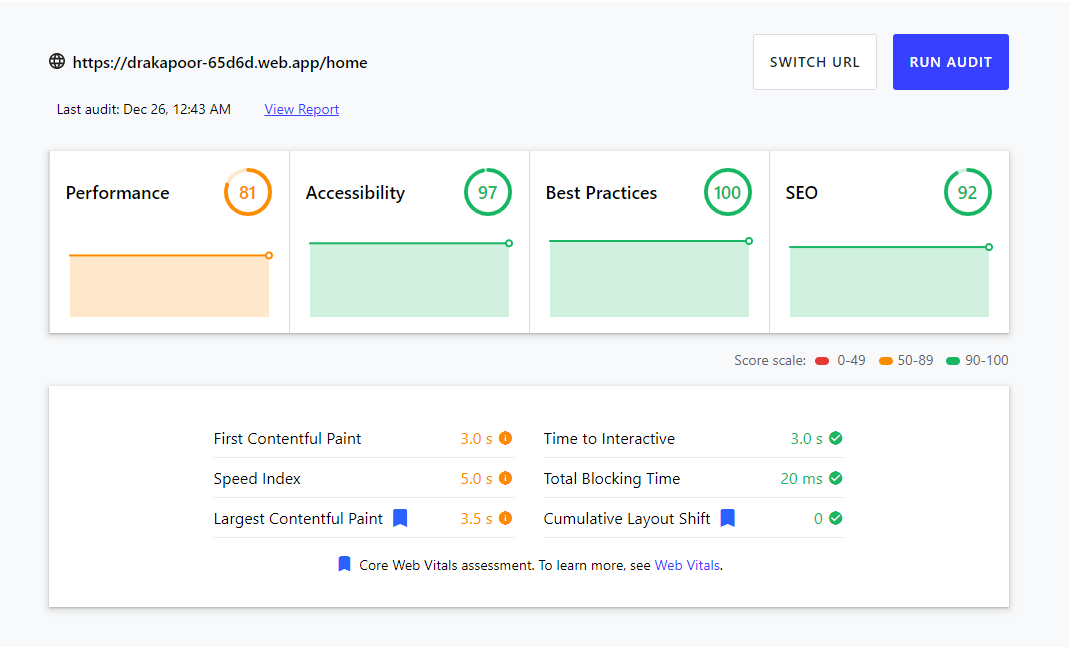This screenshot has width=1069, height=647.
Task: Follow the Web Vitals link
Action: 687,565
